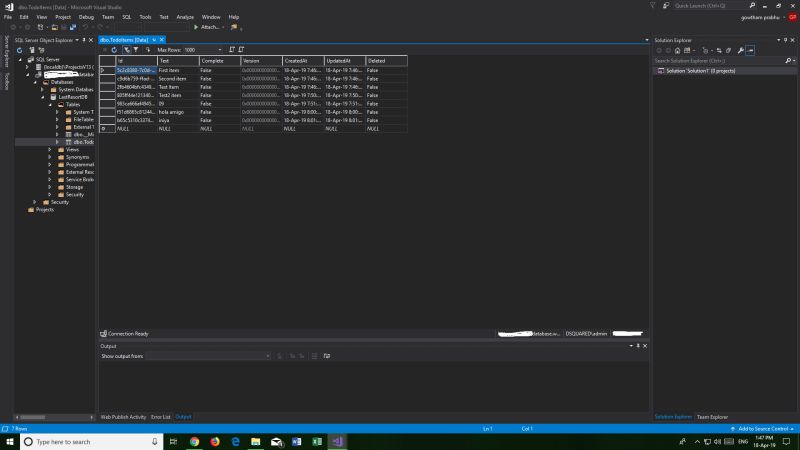Click the notifications flag icon in title bar

pyautogui.click(x=653, y=6)
